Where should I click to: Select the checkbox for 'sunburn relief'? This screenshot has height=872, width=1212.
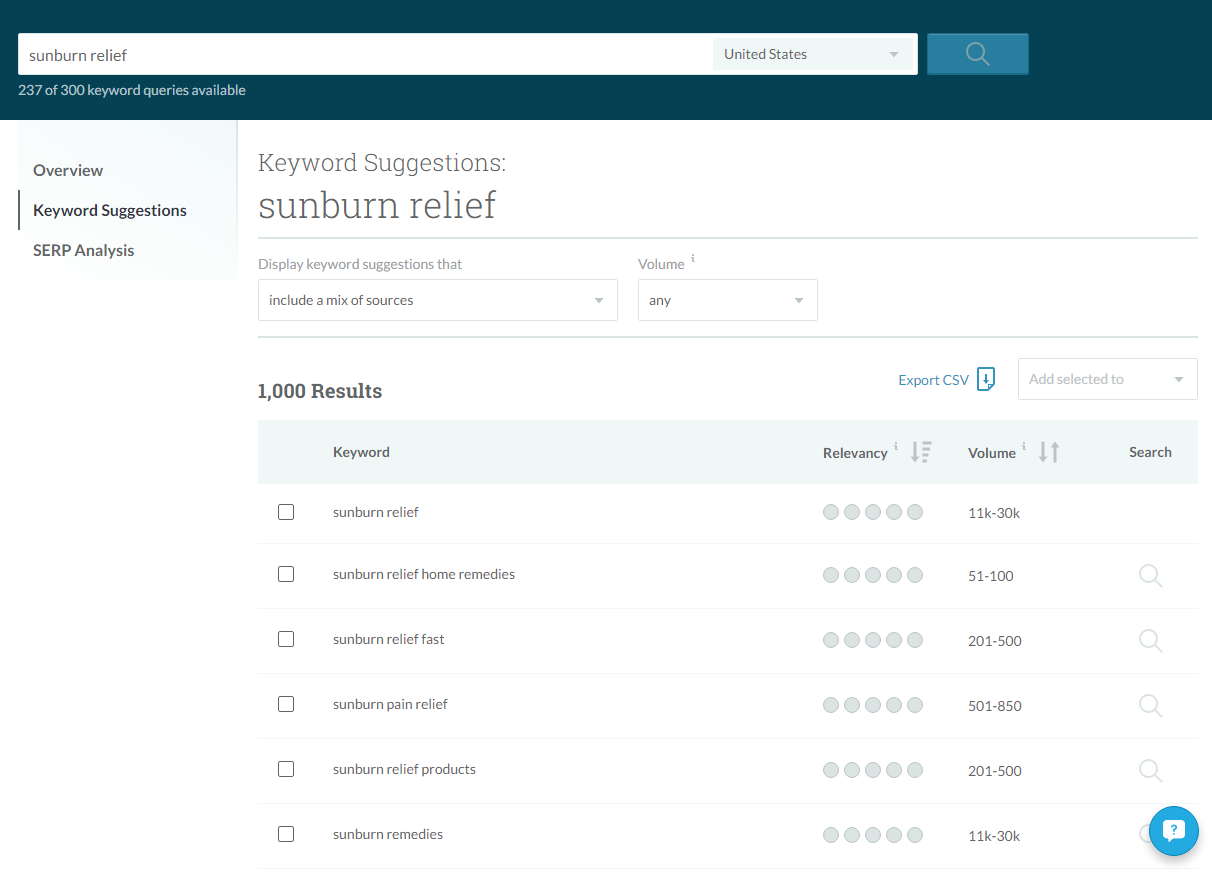286,511
